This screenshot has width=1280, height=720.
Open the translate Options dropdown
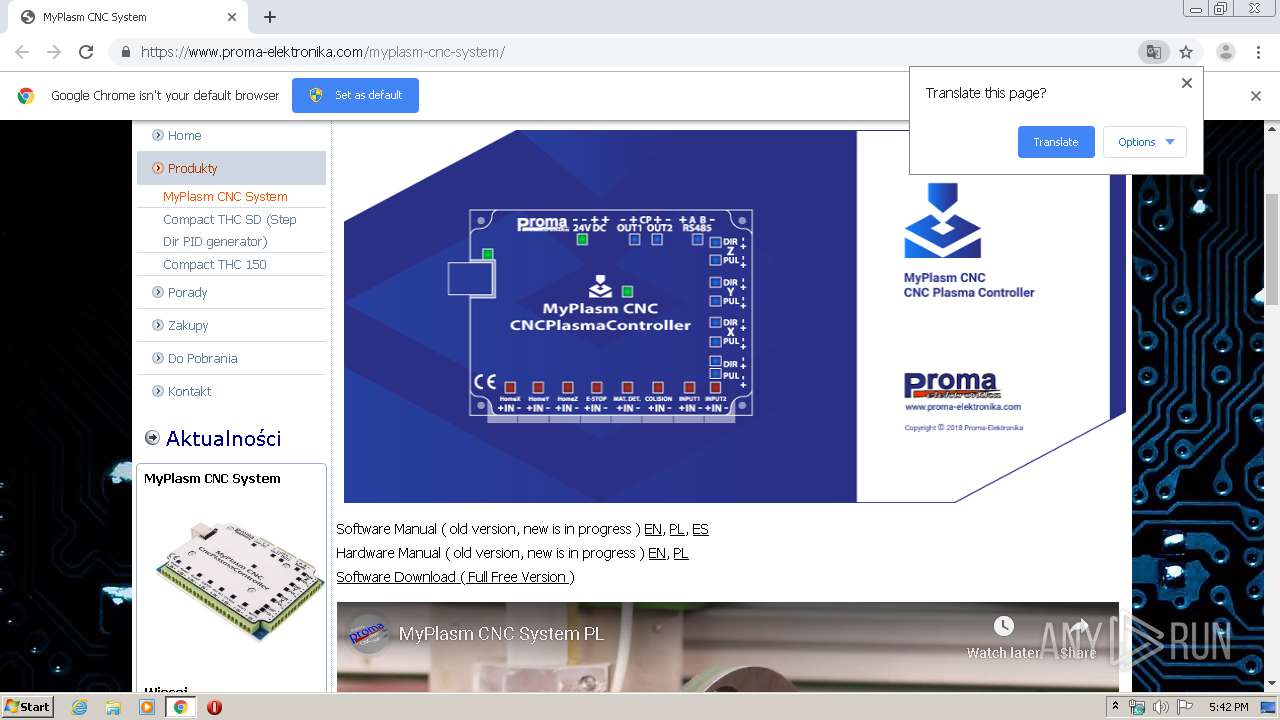point(1145,142)
